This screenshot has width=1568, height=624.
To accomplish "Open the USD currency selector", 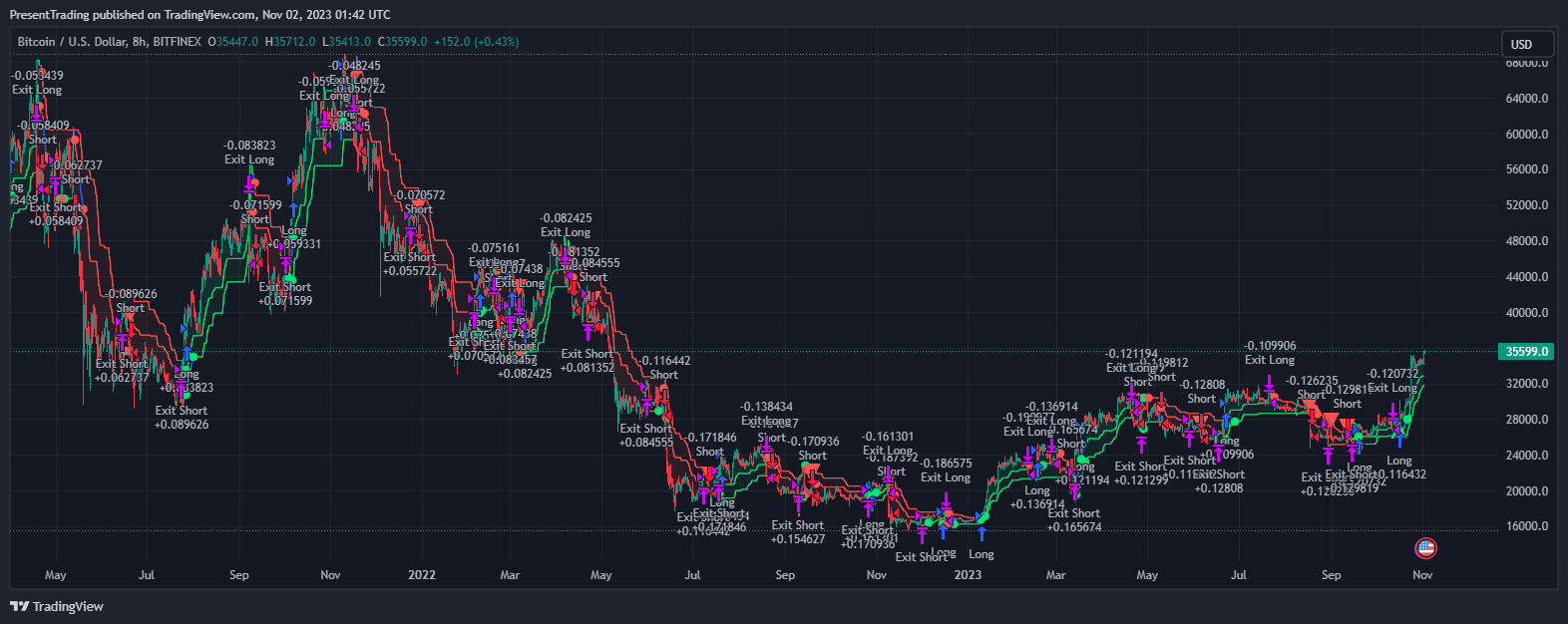I will (1527, 44).
